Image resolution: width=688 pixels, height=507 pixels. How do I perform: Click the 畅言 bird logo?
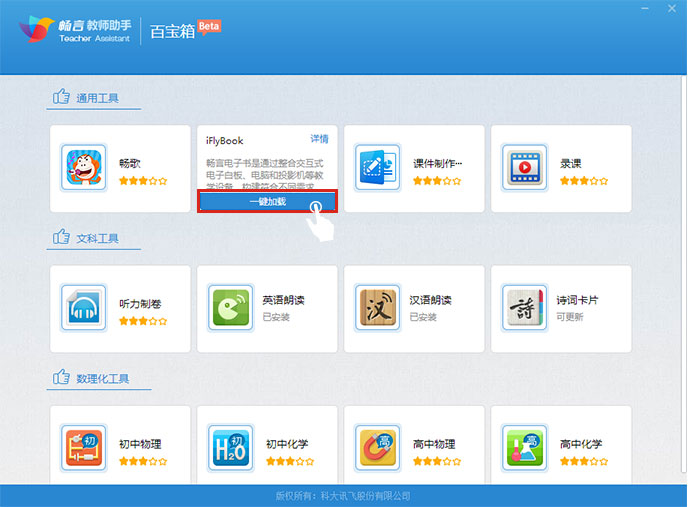click(36, 29)
